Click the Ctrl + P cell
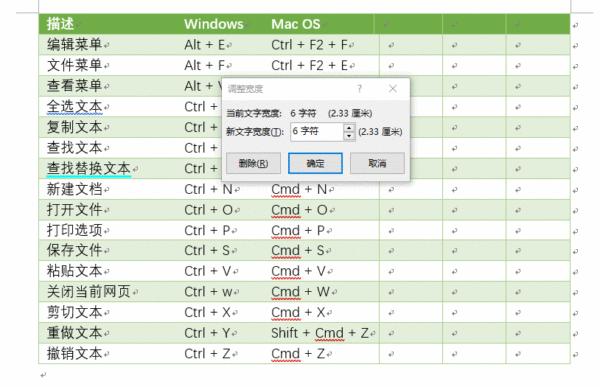This screenshot has width=600, height=387. 207,230
